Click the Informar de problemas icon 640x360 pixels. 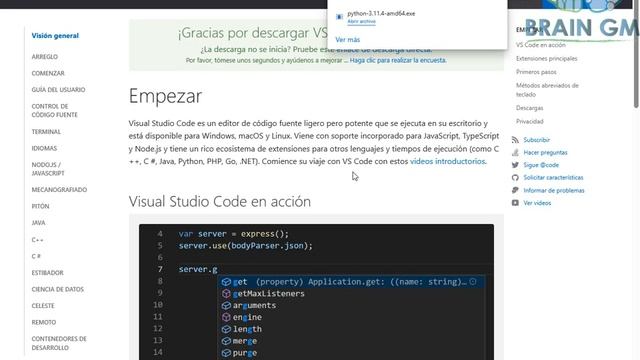tap(515, 190)
